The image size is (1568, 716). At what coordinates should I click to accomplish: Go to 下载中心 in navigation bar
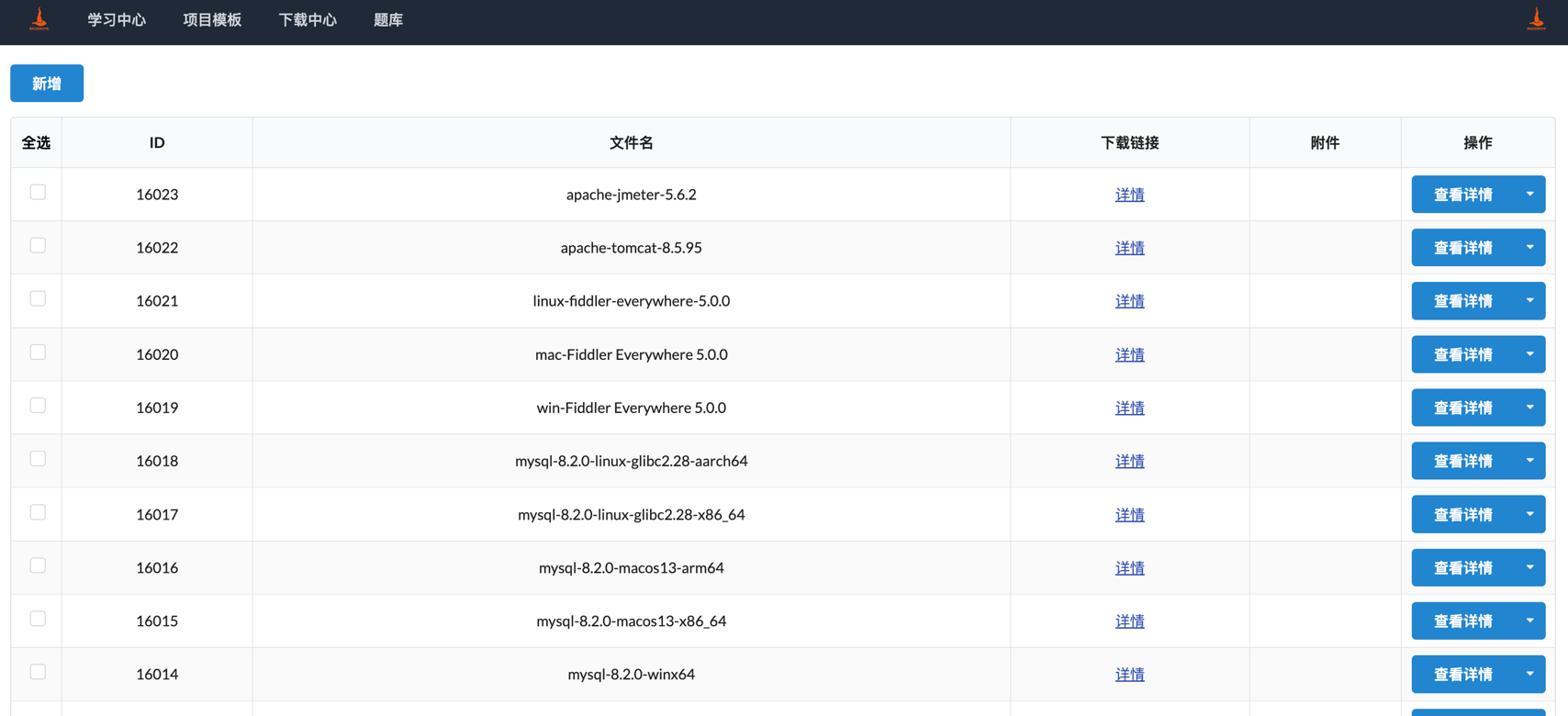308,20
